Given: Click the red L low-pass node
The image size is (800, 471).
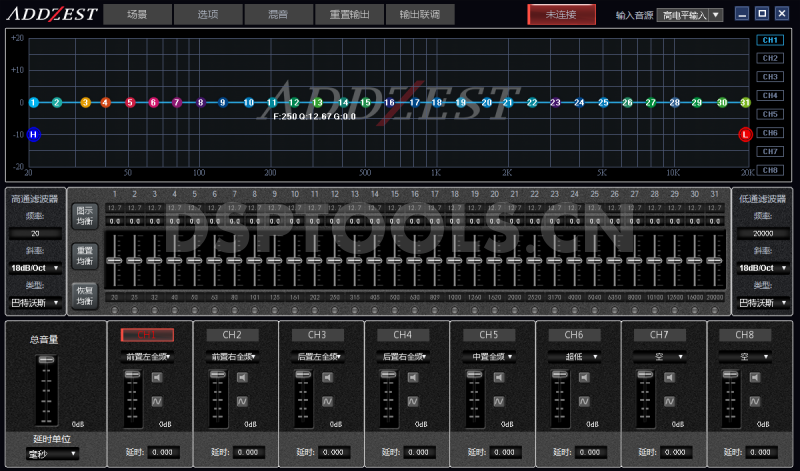Looking at the screenshot, I should coord(744,134).
